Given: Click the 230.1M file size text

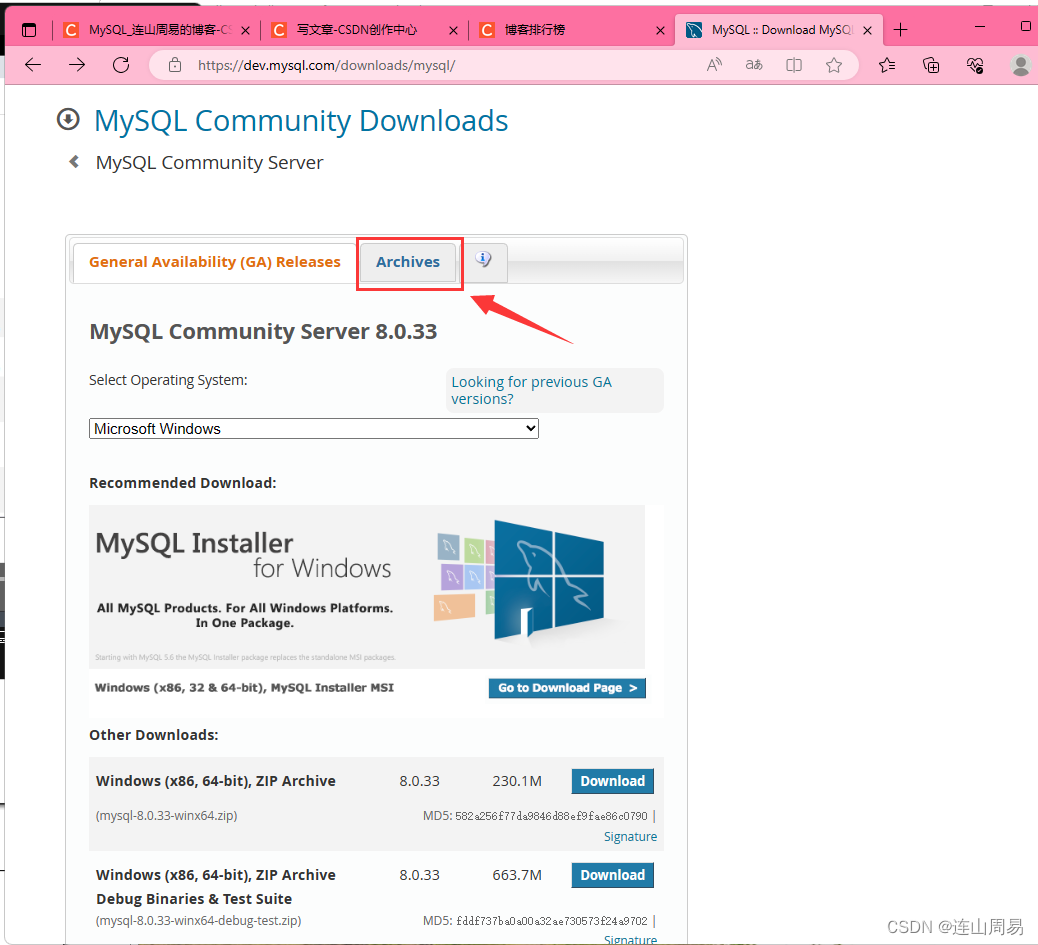Looking at the screenshot, I should [517, 781].
